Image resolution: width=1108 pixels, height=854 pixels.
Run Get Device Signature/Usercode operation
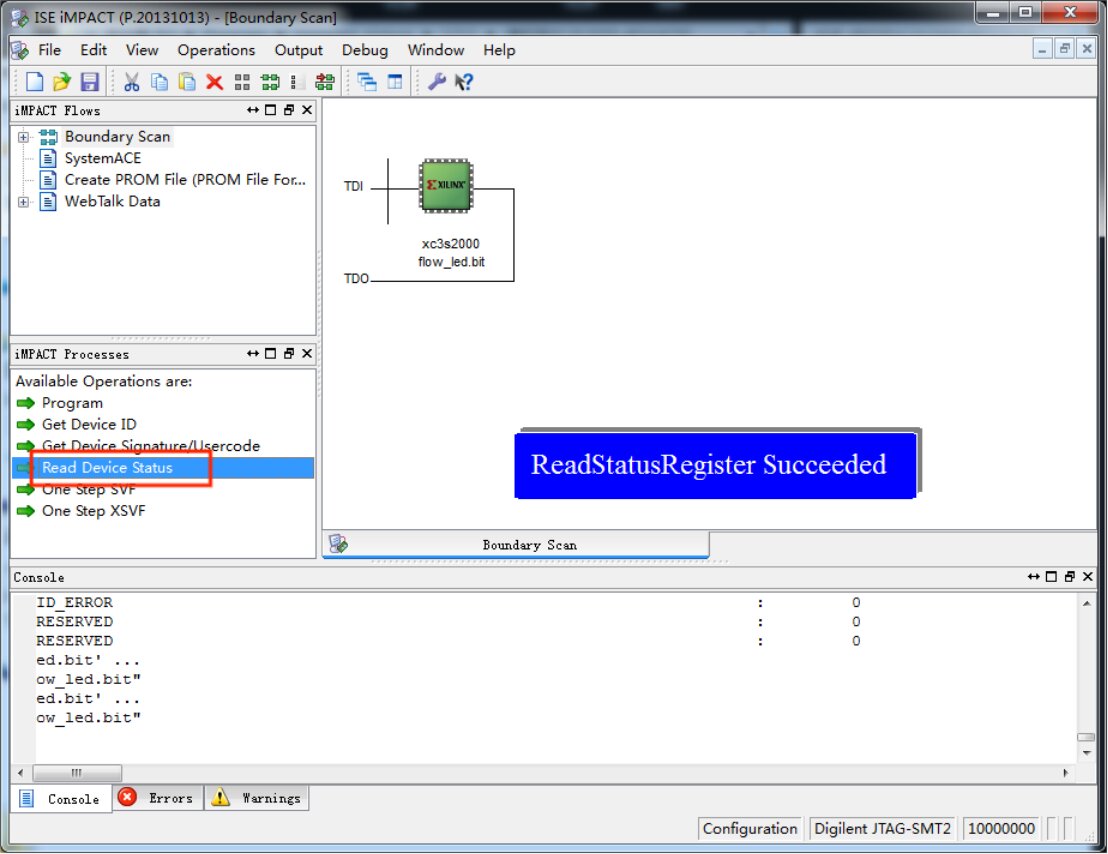[x=151, y=446]
